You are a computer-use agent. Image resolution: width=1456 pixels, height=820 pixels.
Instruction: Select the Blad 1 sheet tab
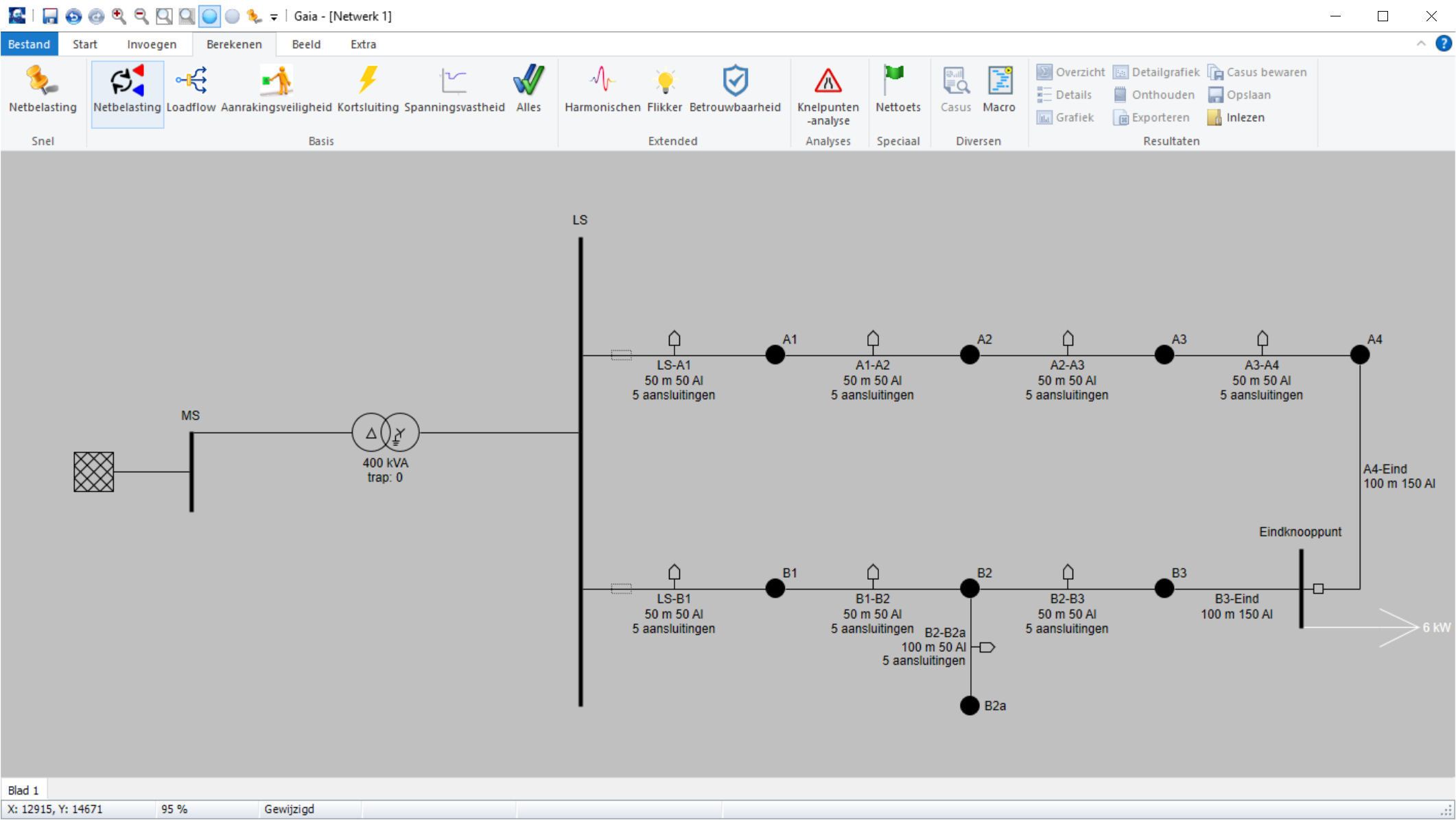[x=23, y=790]
